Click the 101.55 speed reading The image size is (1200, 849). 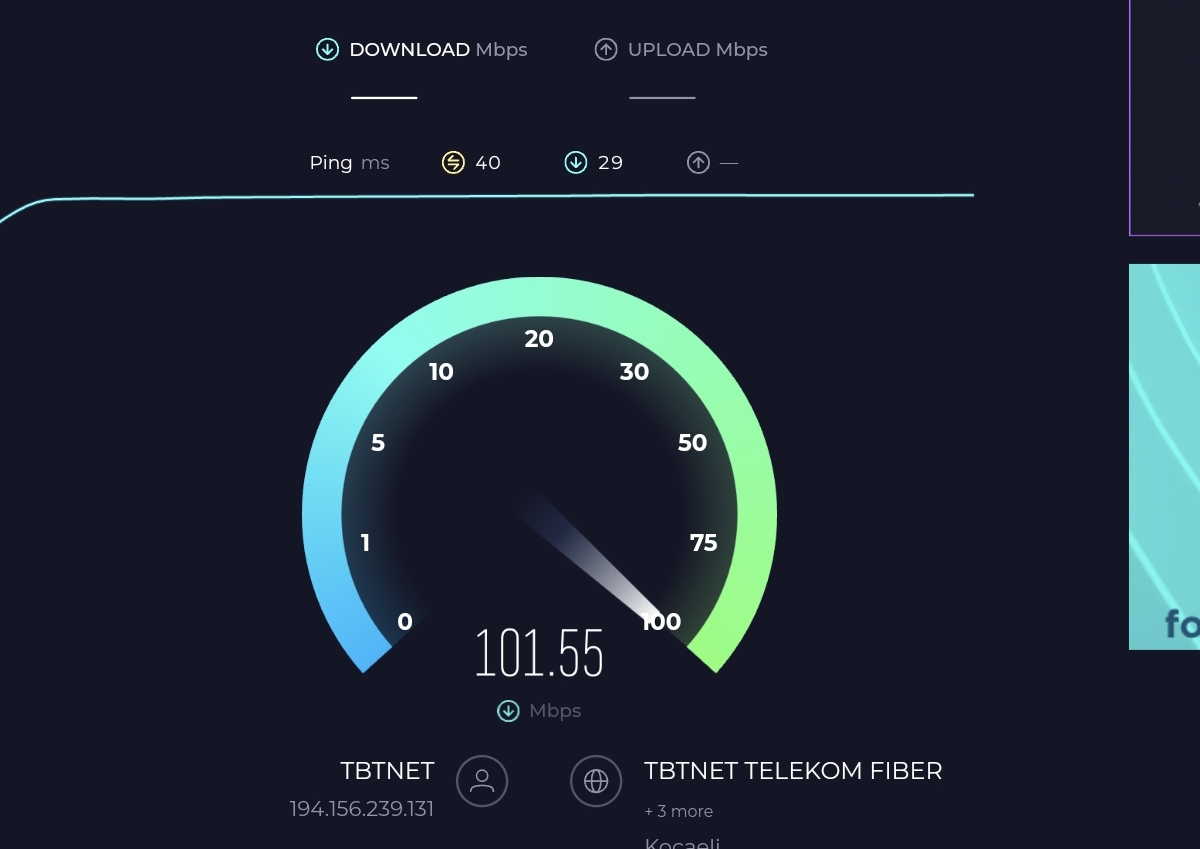pyautogui.click(x=539, y=653)
